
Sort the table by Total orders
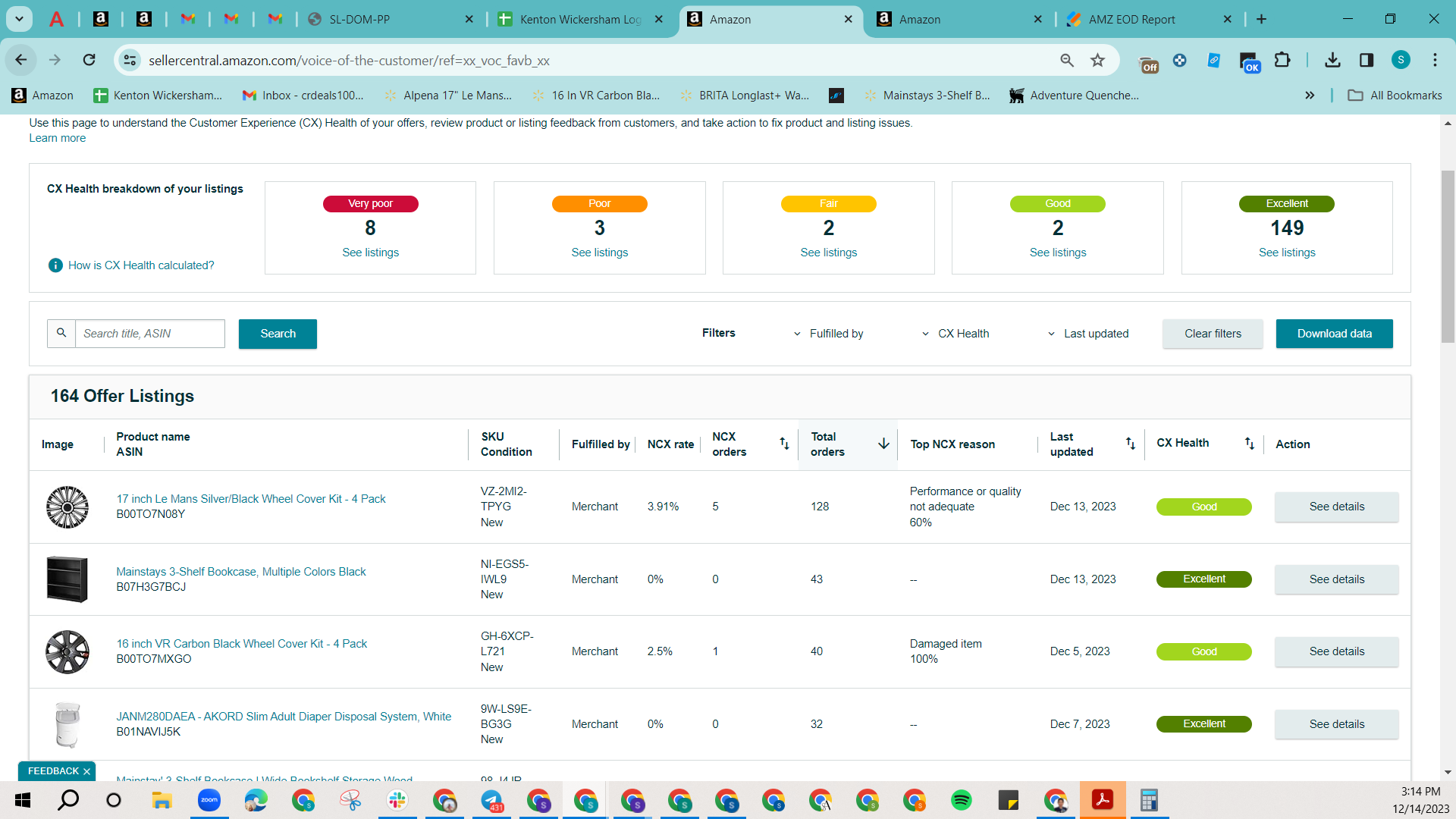[x=883, y=444]
